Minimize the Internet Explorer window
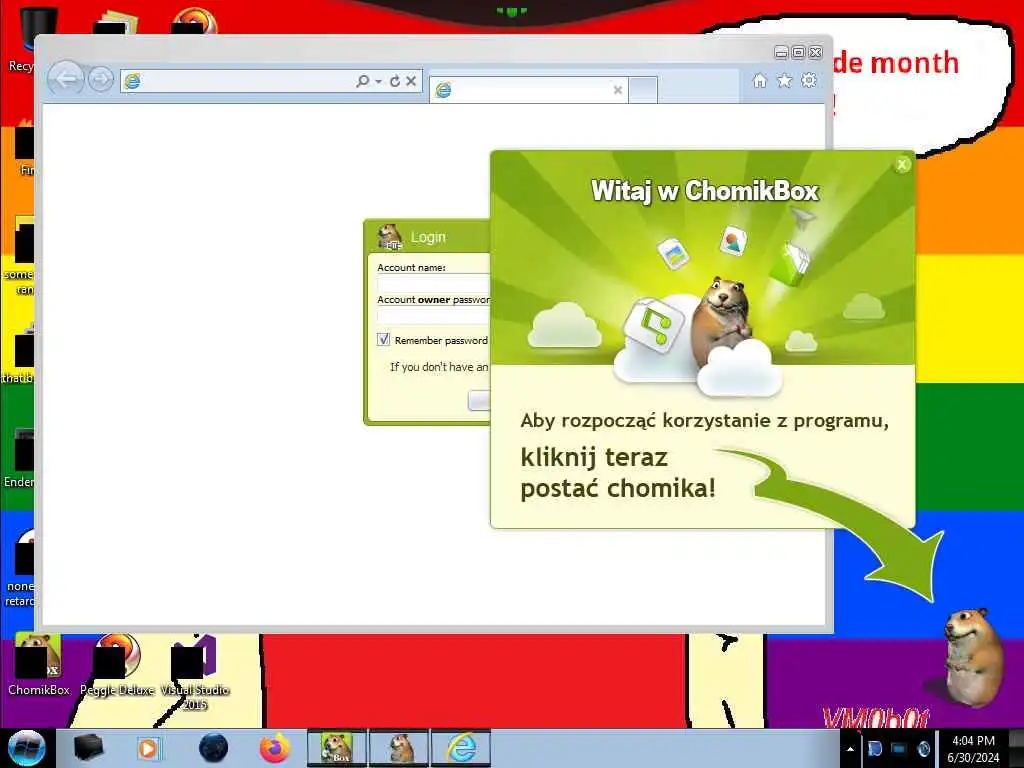1024x768 pixels. [781, 52]
